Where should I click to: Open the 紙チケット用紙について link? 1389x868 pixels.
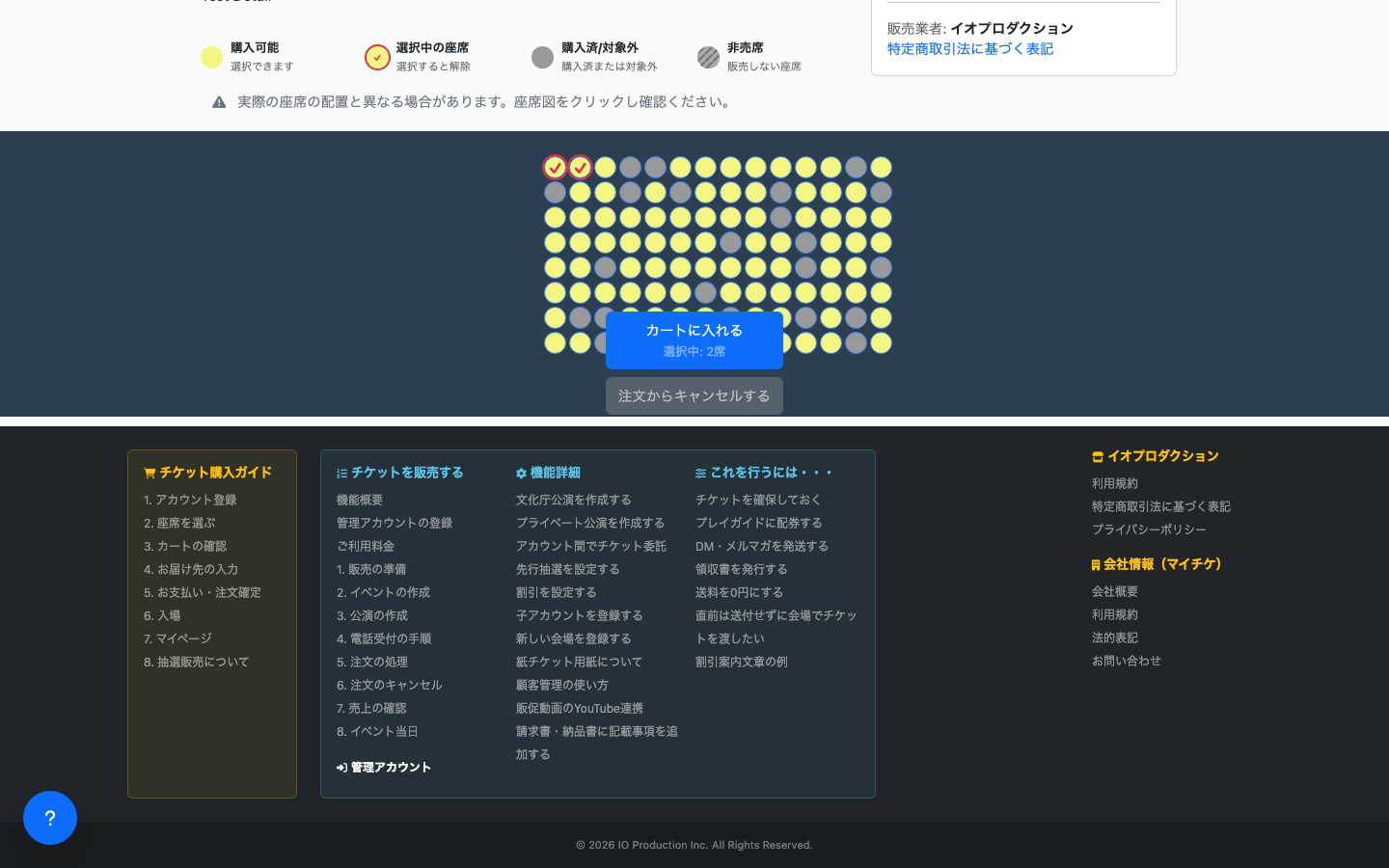579,662
